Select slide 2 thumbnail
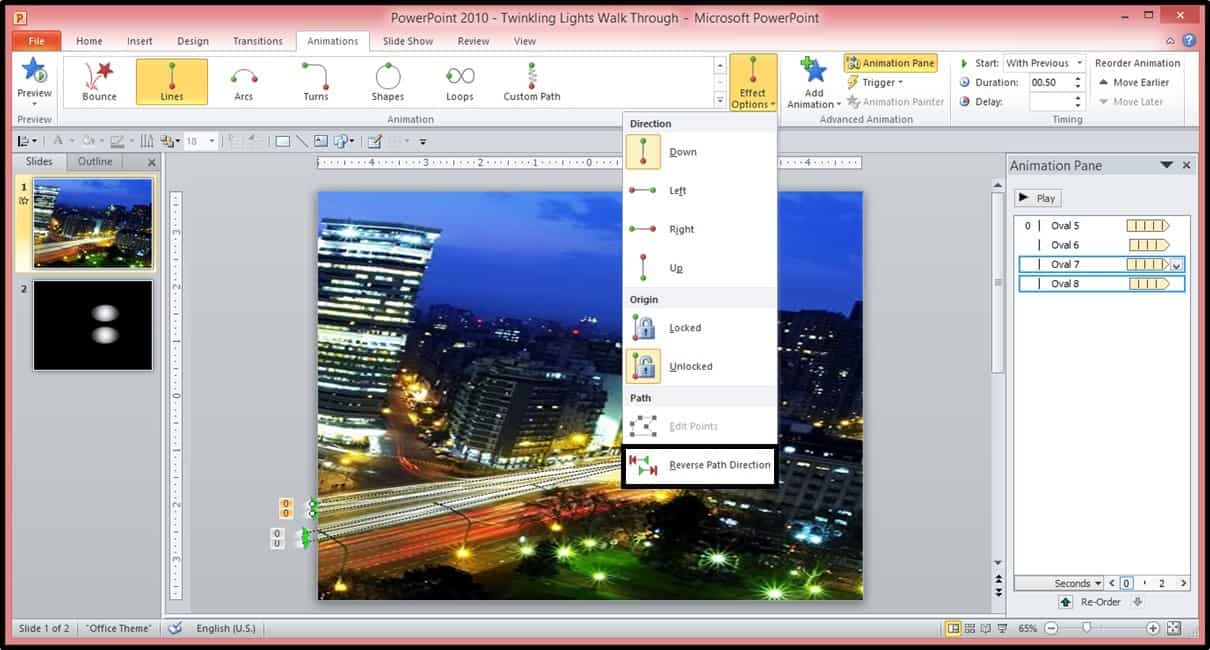1210x650 pixels. (93, 325)
